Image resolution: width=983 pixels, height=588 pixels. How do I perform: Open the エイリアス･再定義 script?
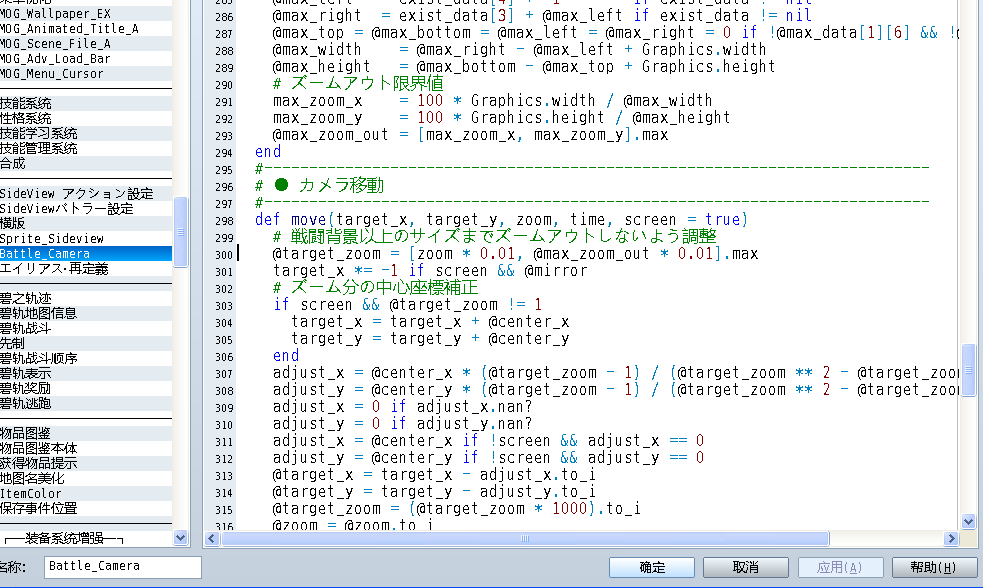(86, 269)
